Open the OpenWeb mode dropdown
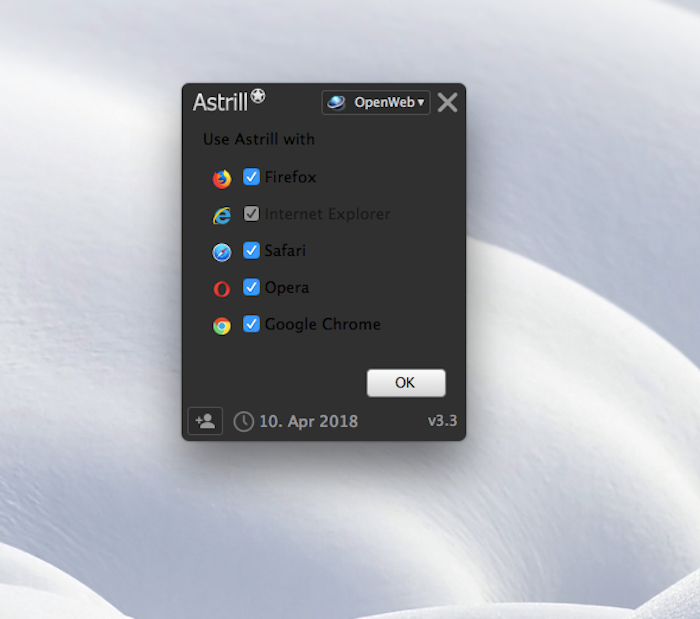 [376, 103]
